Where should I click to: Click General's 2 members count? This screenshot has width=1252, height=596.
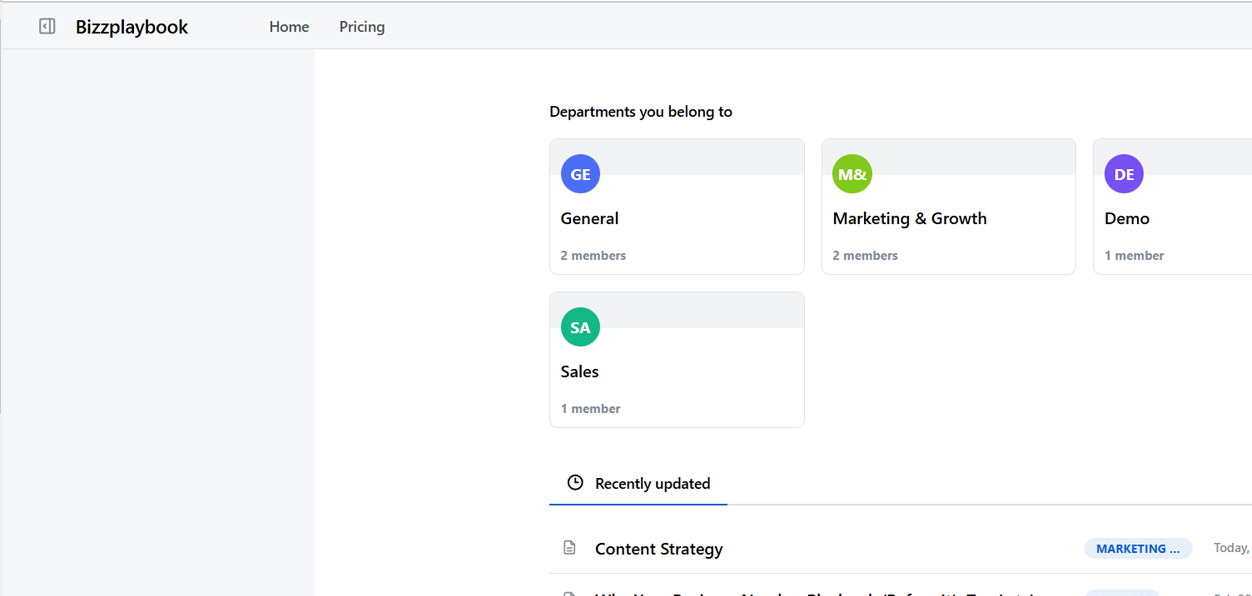593,255
